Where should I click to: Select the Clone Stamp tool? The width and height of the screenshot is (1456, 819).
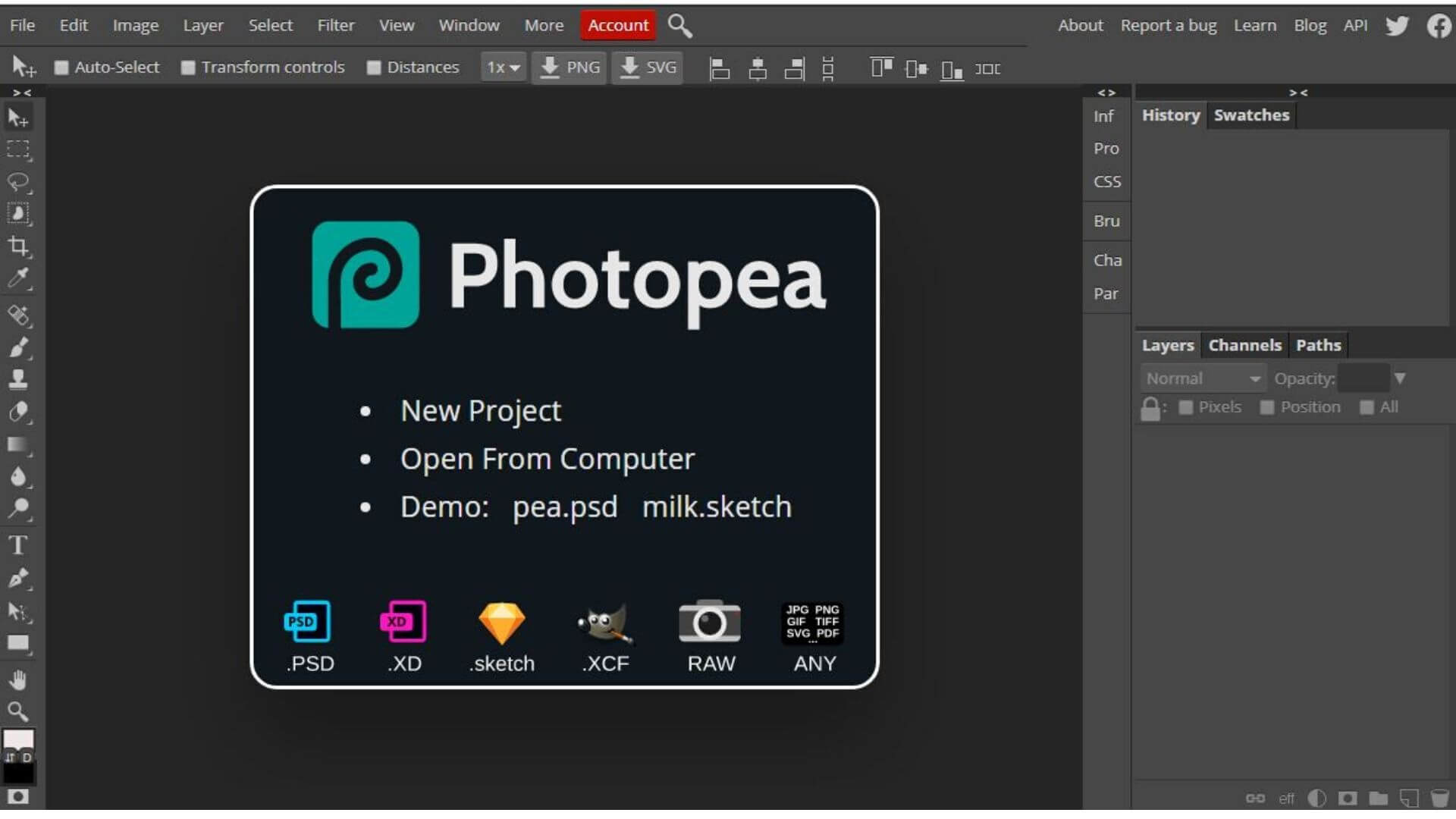[x=18, y=379]
